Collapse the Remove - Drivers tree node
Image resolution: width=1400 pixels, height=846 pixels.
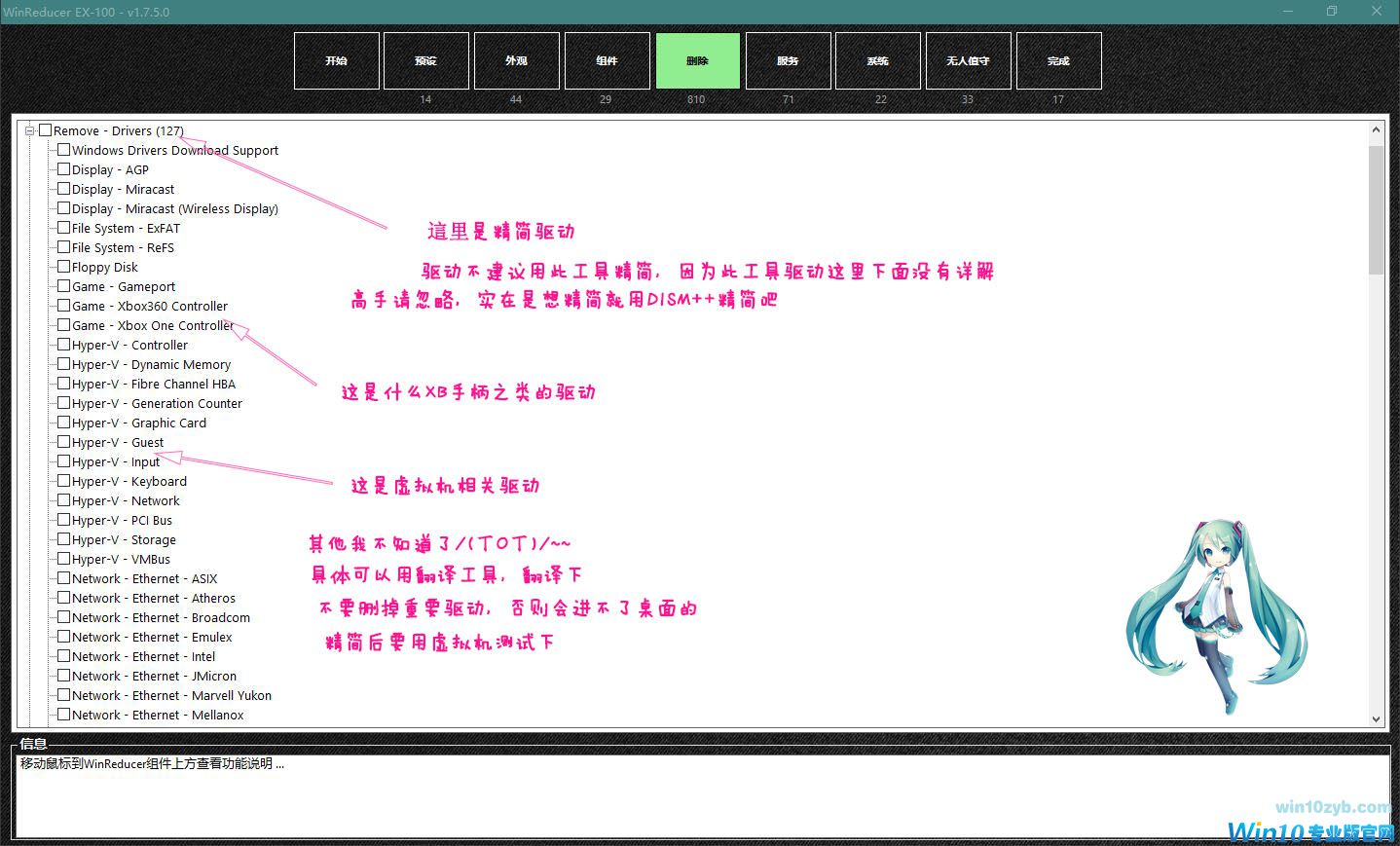(30, 130)
